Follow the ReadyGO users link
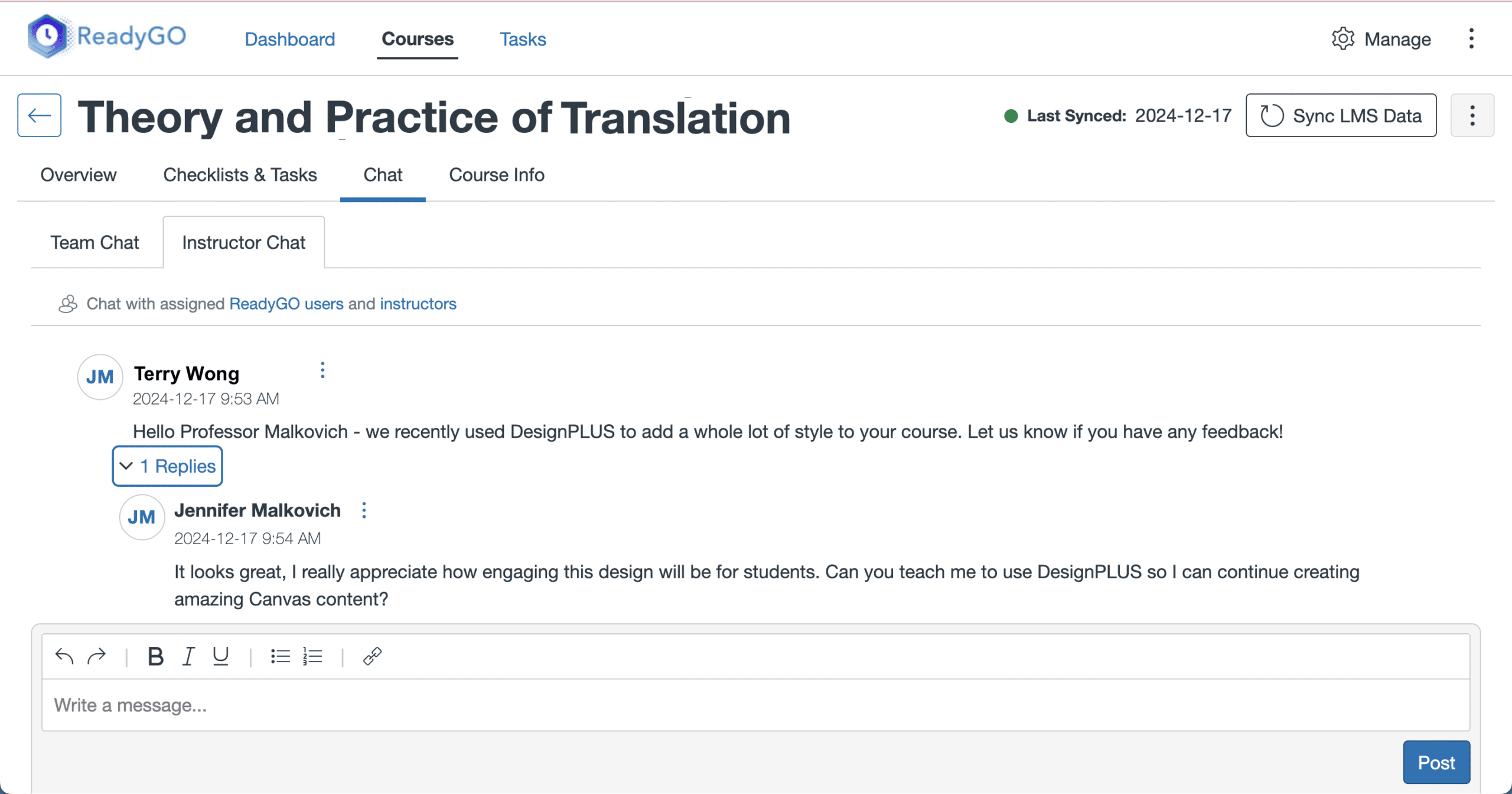The width and height of the screenshot is (1512, 794). tap(286, 304)
